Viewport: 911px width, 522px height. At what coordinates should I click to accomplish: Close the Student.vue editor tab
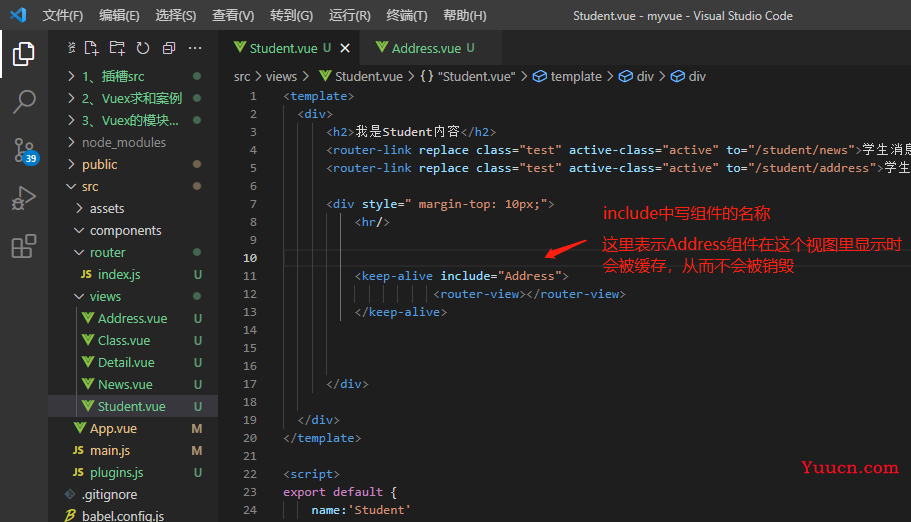pos(345,48)
